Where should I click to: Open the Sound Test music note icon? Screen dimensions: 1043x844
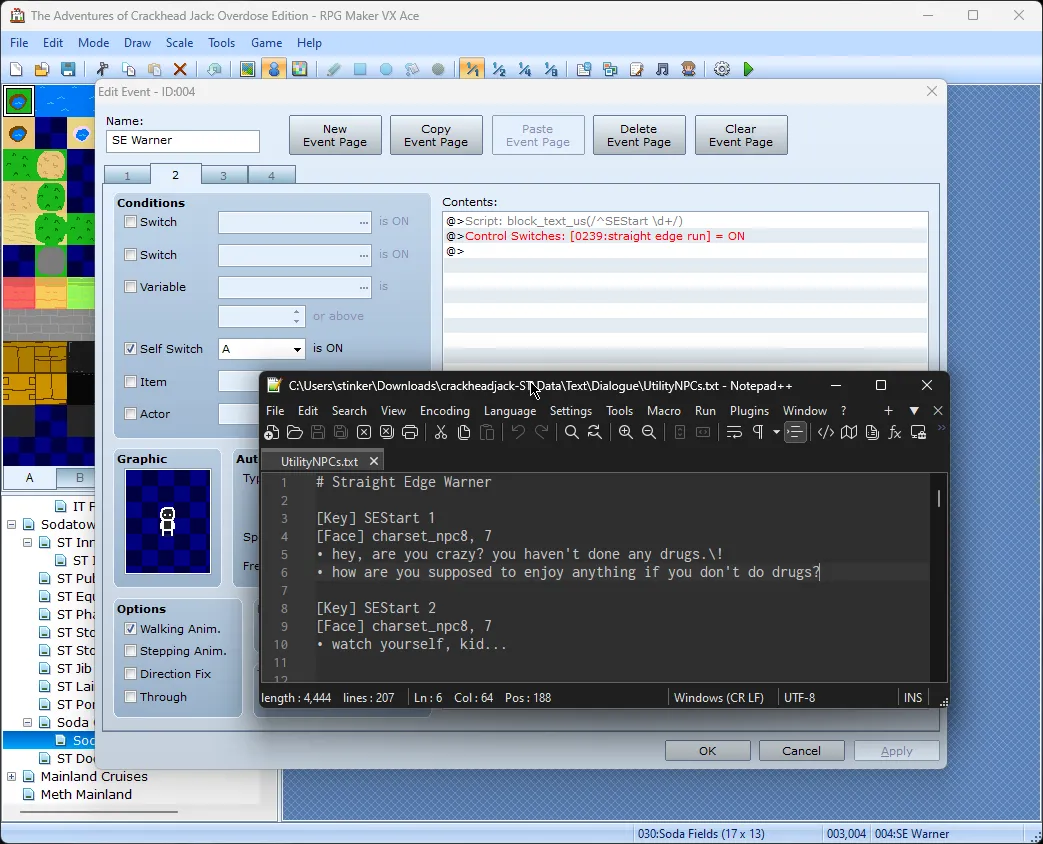pos(662,69)
